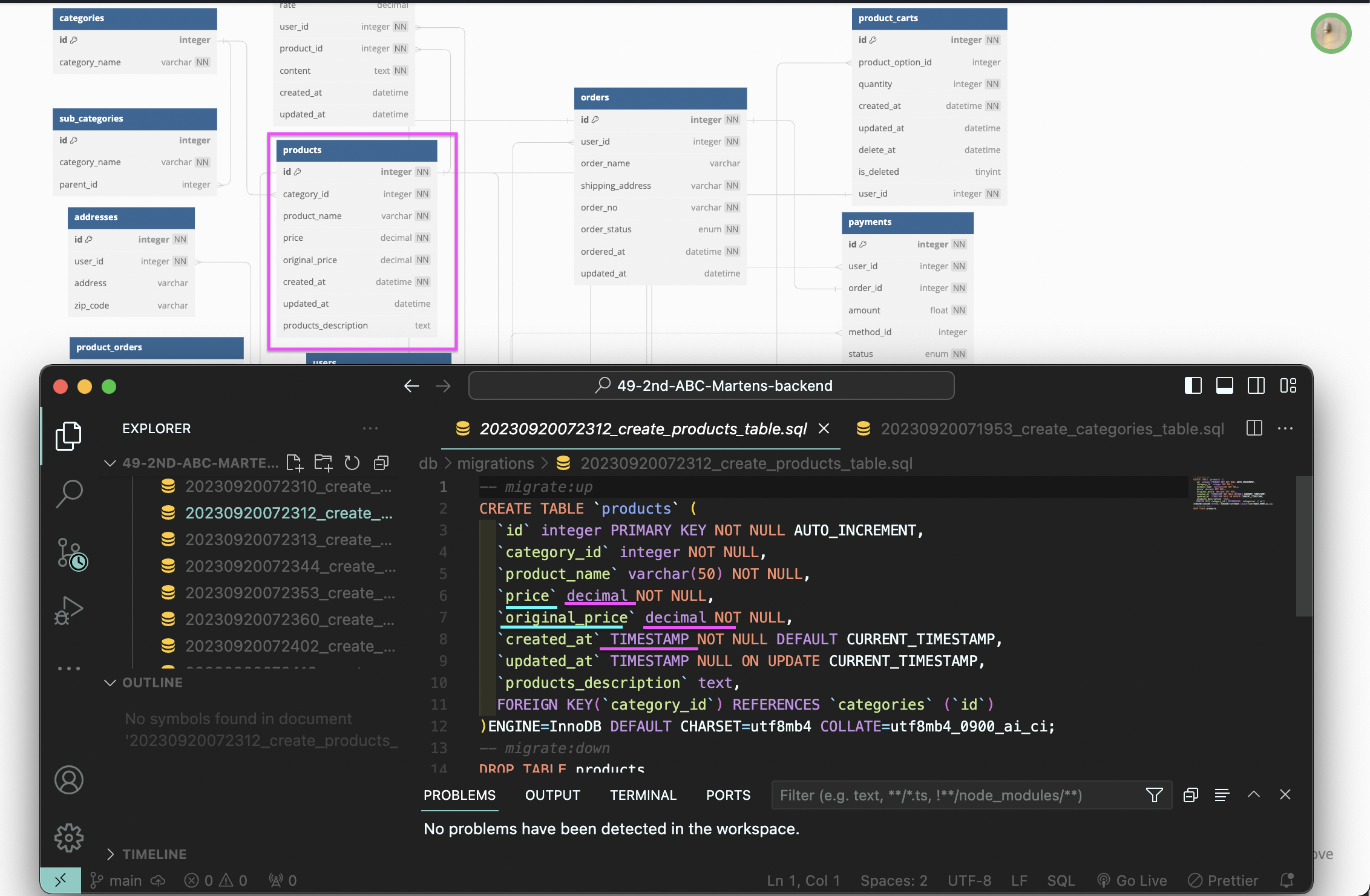Expand the TIMELINE section
Viewport: 1370px width, 896px height.
[110, 854]
